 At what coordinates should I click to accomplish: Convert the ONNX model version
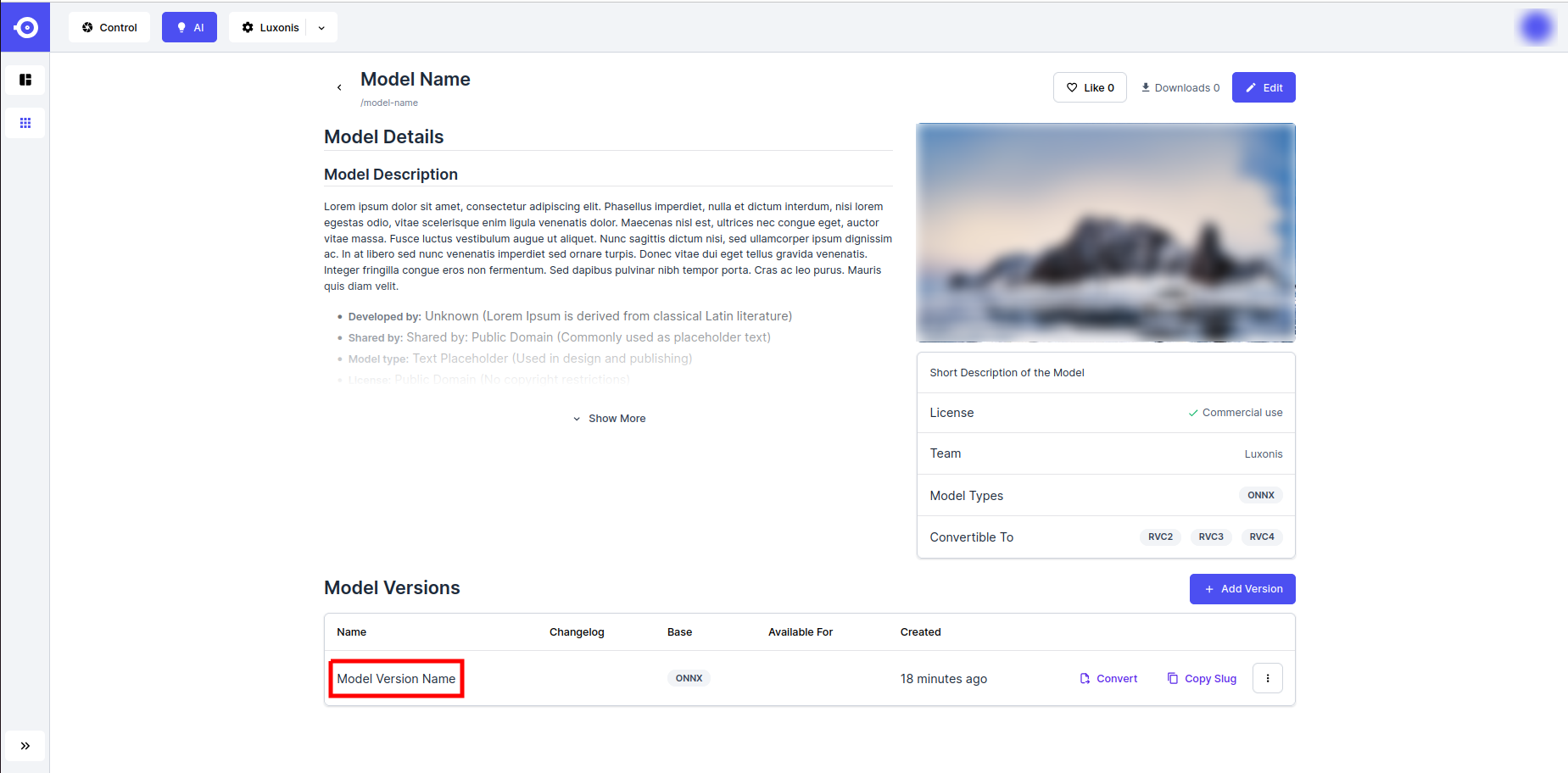click(x=1108, y=679)
